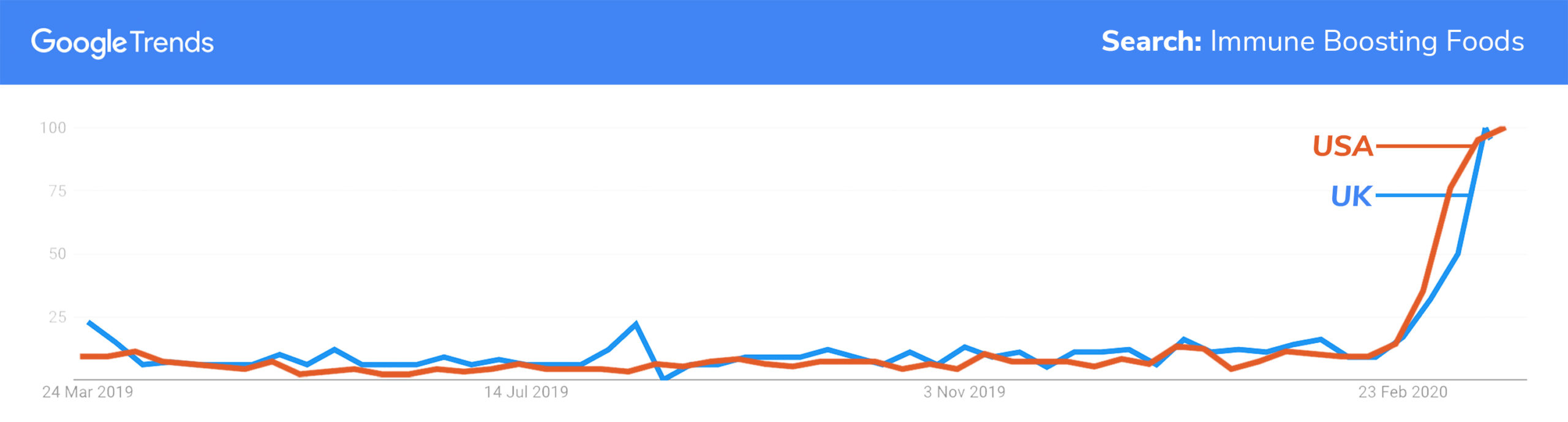Image resolution: width=1568 pixels, height=422 pixels.
Task: Click the USA line's starting point in March 2019
Action: [x=83, y=356]
